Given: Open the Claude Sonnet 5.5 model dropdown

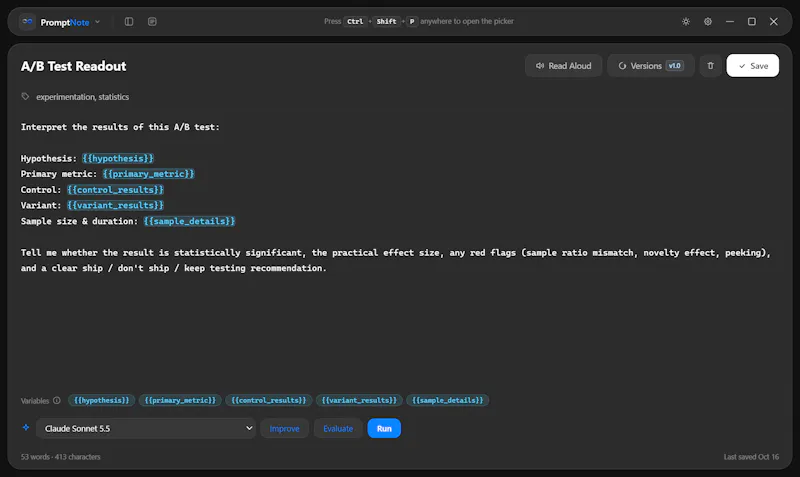Looking at the screenshot, I should (146, 429).
